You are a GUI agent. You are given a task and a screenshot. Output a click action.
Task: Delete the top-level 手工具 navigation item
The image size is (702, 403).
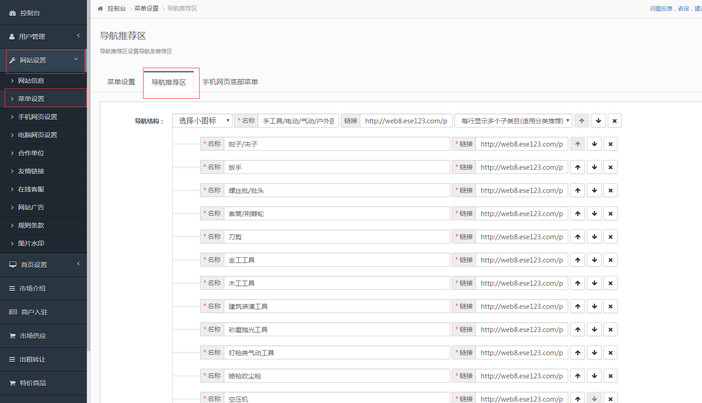(x=615, y=121)
